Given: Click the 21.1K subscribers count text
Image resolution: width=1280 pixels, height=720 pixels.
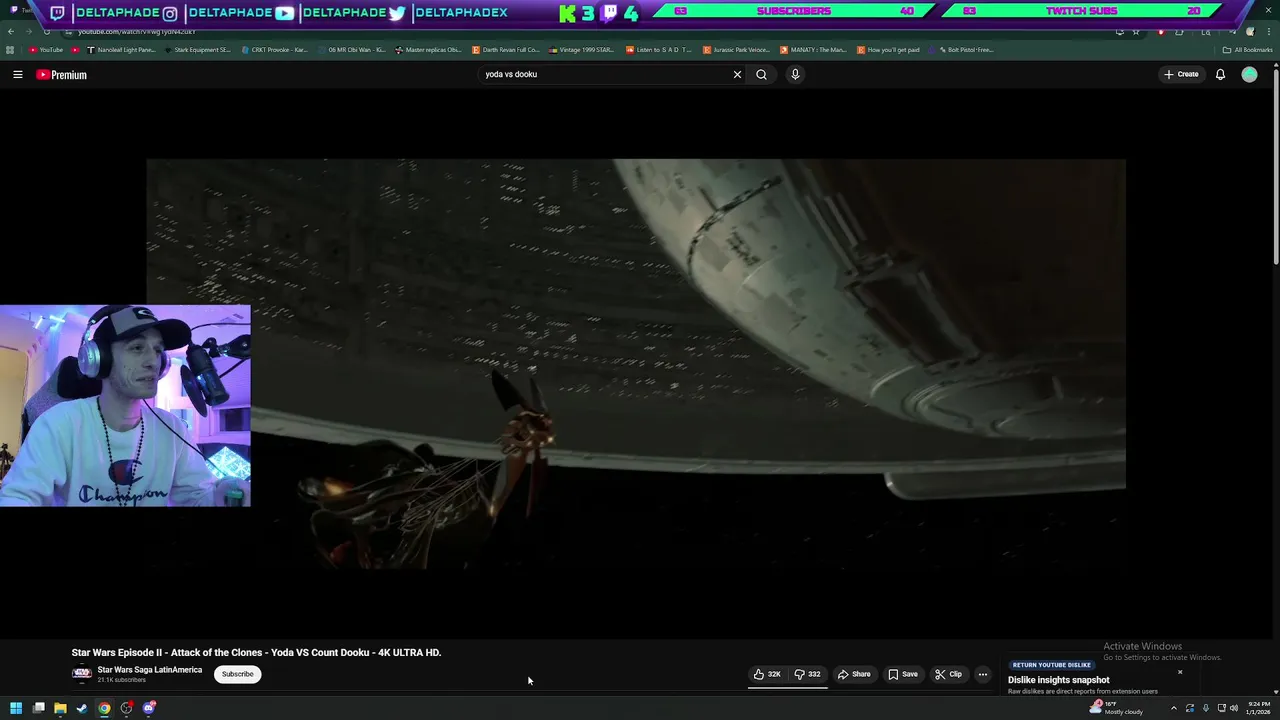Looking at the screenshot, I should [x=121, y=680].
